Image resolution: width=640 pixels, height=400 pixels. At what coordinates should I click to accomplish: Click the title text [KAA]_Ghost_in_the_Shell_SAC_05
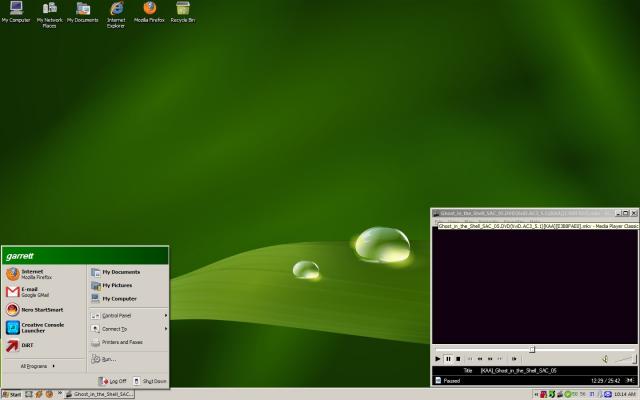coord(518,371)
